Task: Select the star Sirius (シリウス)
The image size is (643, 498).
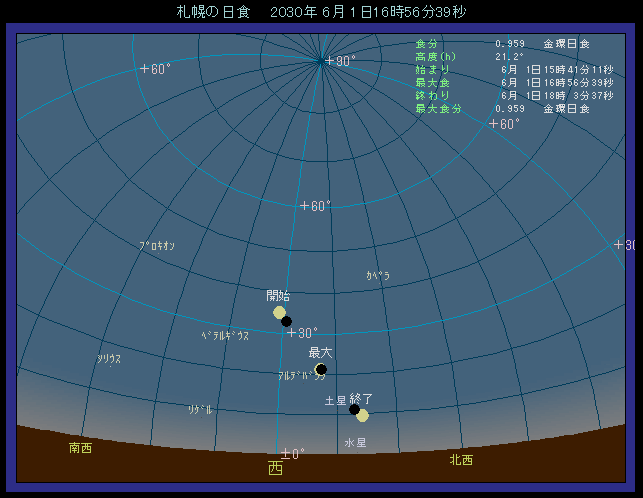Action: click(x=109, y=359)
